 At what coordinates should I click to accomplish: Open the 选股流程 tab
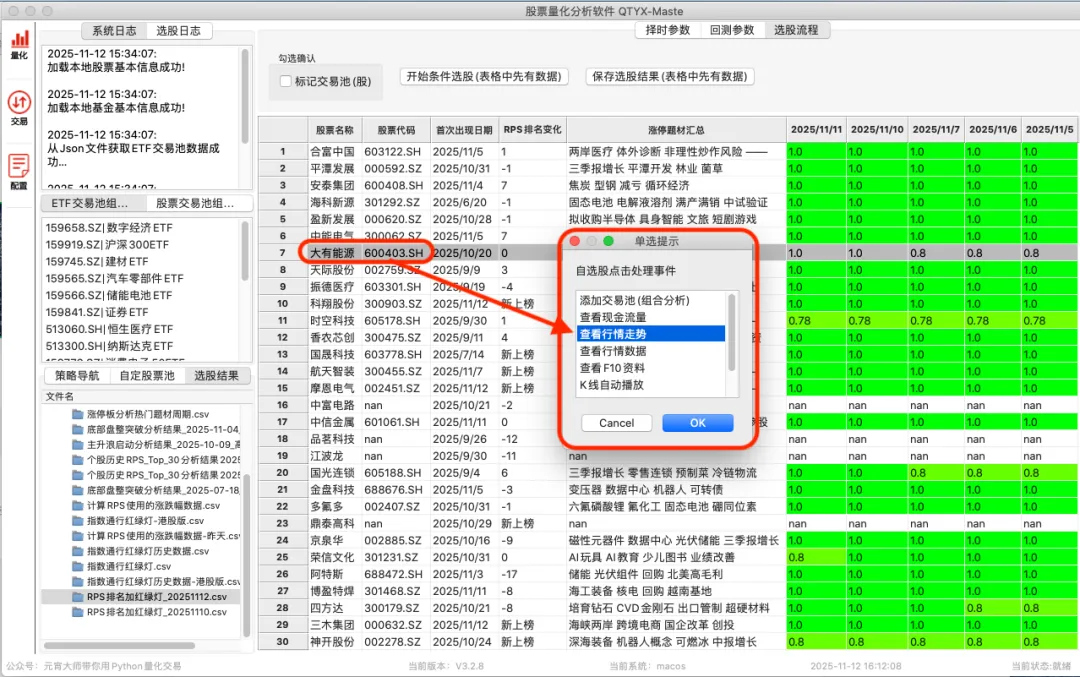pyautogui.click(x=796, y=30)
